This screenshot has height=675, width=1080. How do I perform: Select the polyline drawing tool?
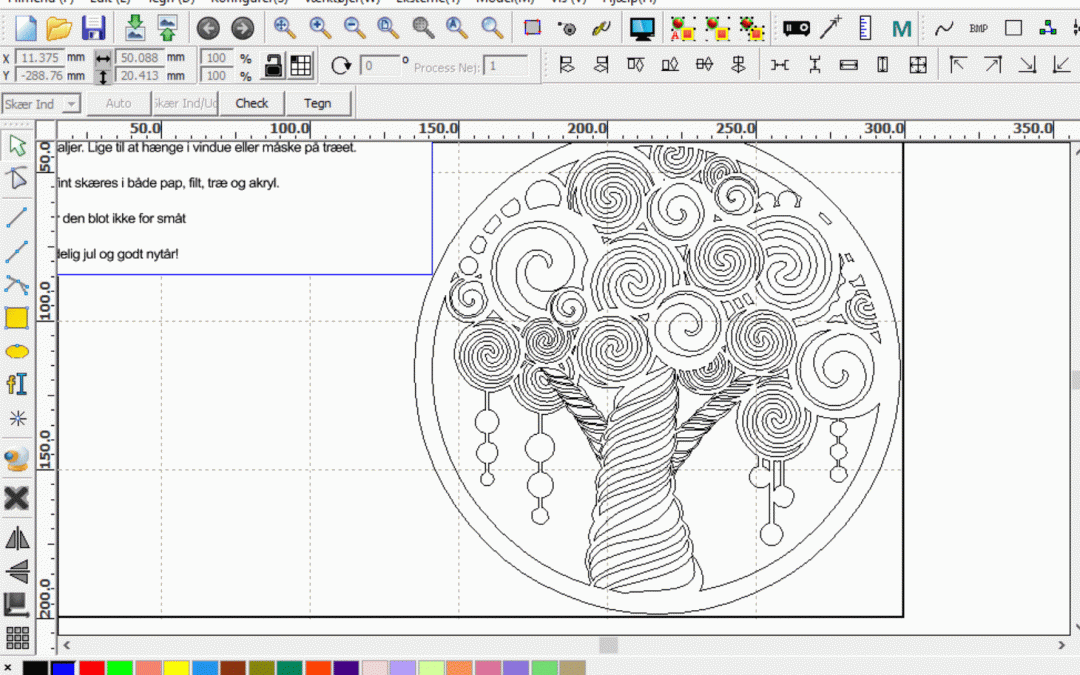[x=17, y=251]
